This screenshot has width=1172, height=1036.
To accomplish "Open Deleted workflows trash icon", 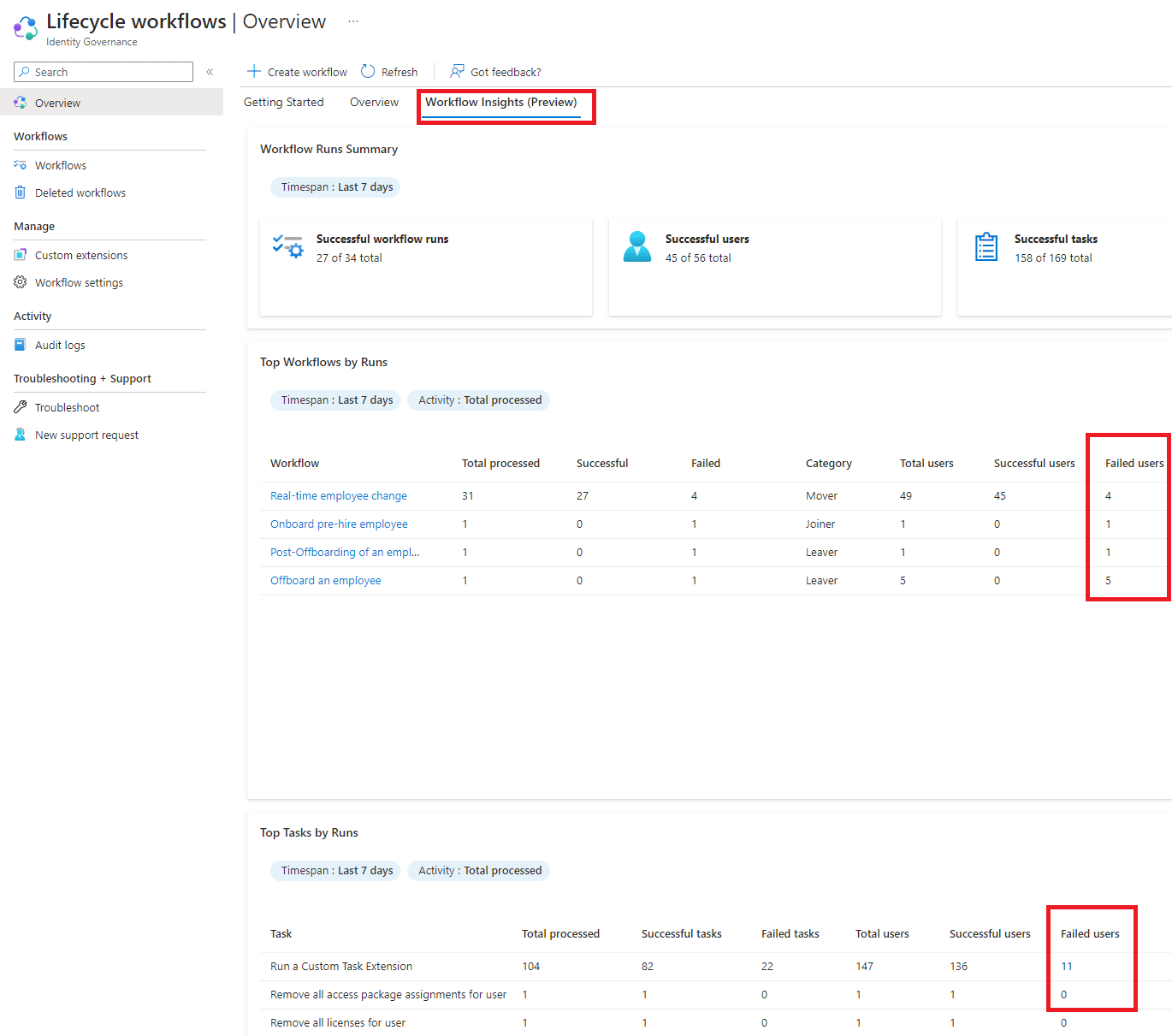I will [x=21, y=192].
